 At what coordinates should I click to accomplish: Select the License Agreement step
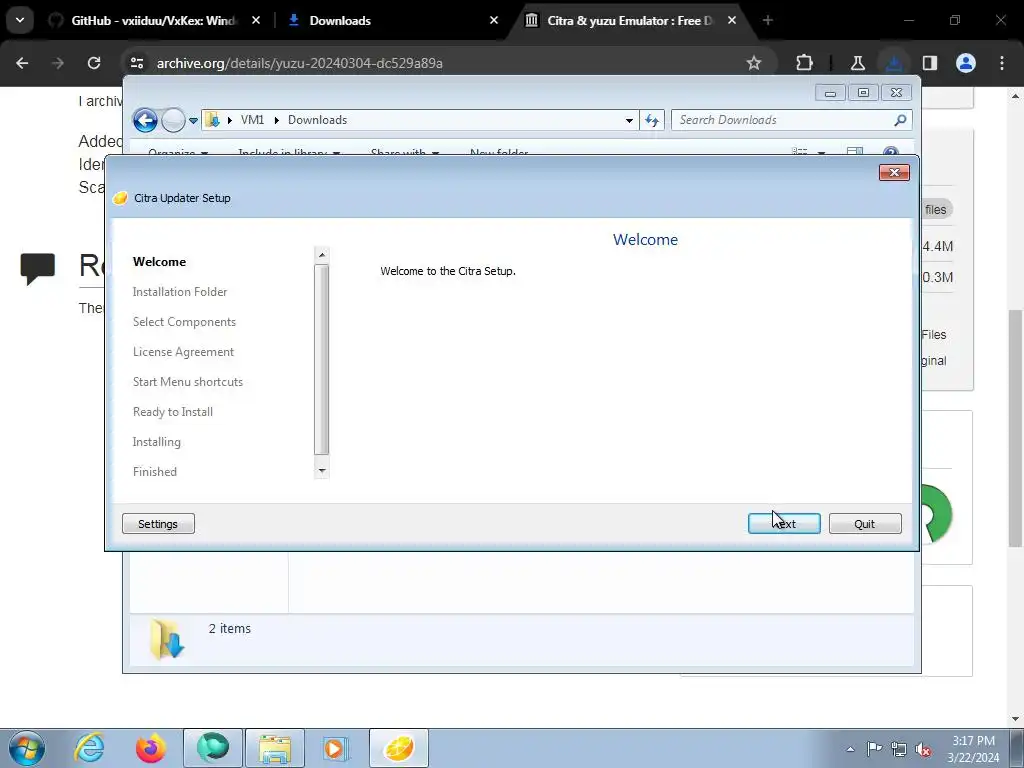click(x=183, y=352)
